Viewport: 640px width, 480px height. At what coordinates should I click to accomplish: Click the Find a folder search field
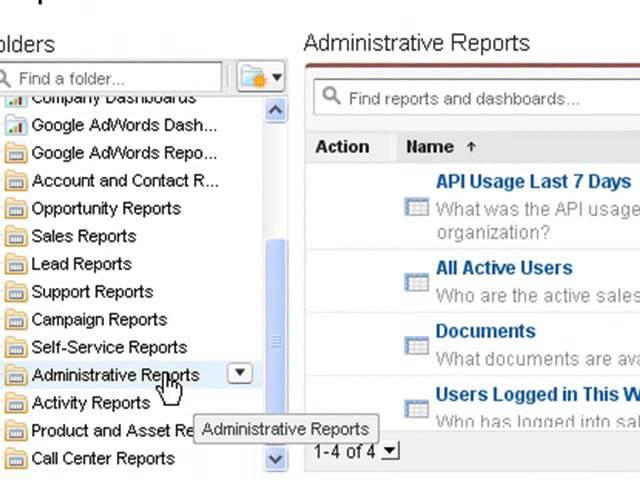115,78
